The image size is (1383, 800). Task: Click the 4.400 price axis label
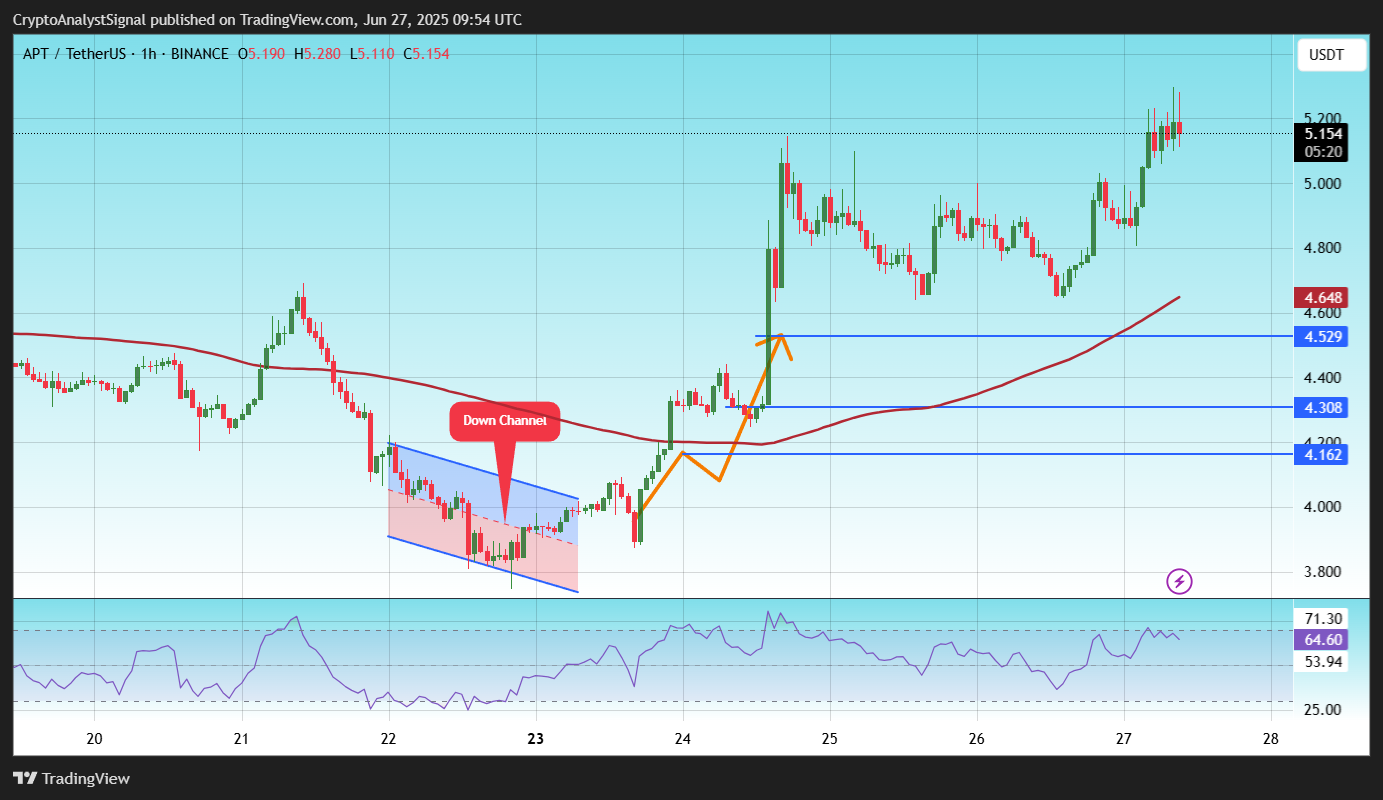(1323, 377)
